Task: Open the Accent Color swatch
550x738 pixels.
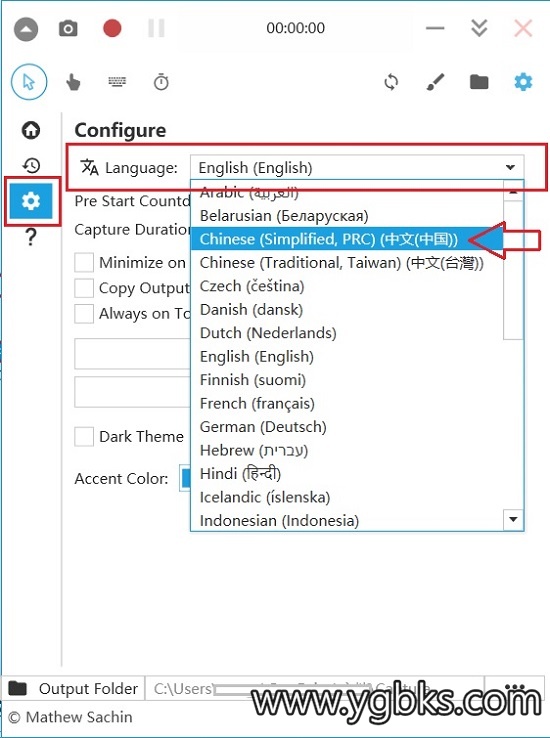Action: [185, 478]
